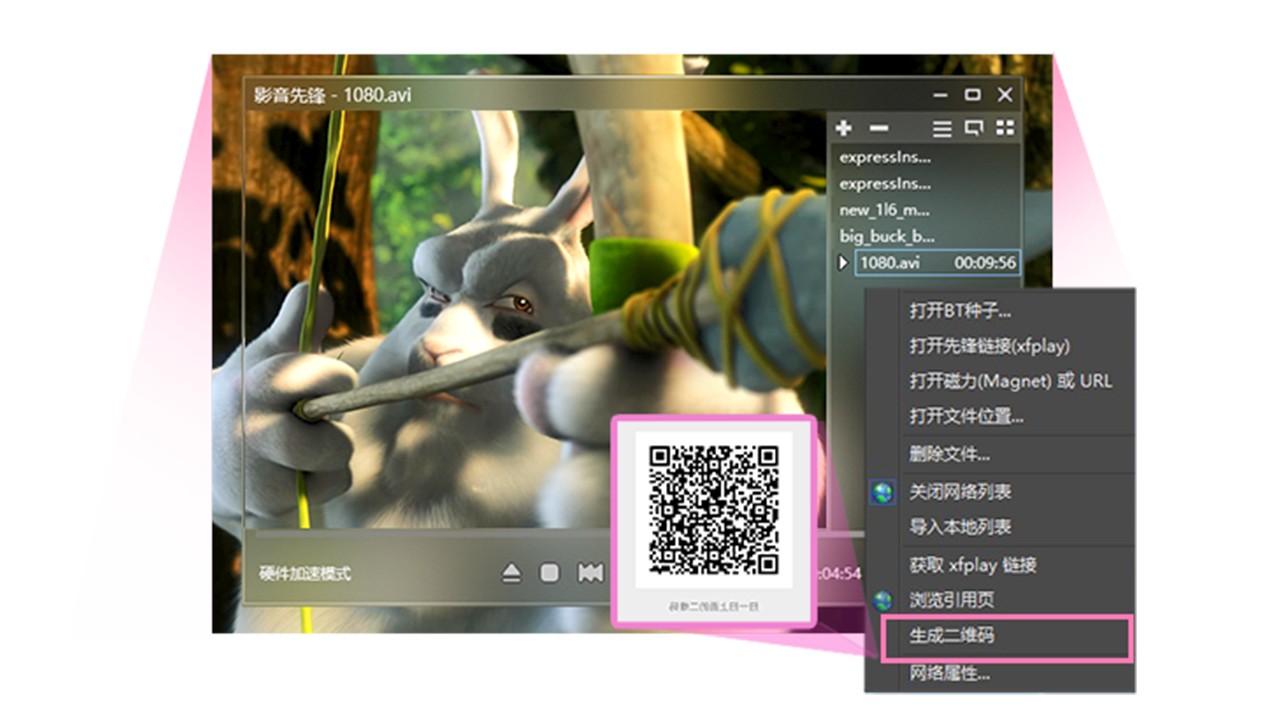Choose 删除文件... from the menu
The image size is (1280, 720).
[x=949, y=454]
